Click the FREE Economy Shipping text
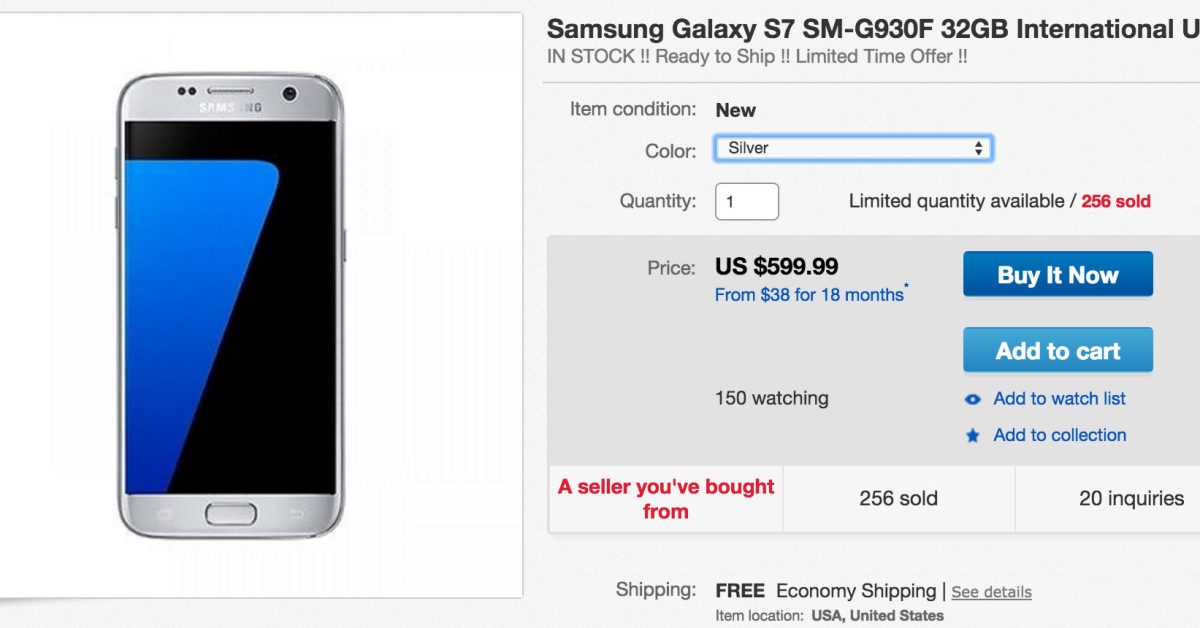 pos(825,591)
